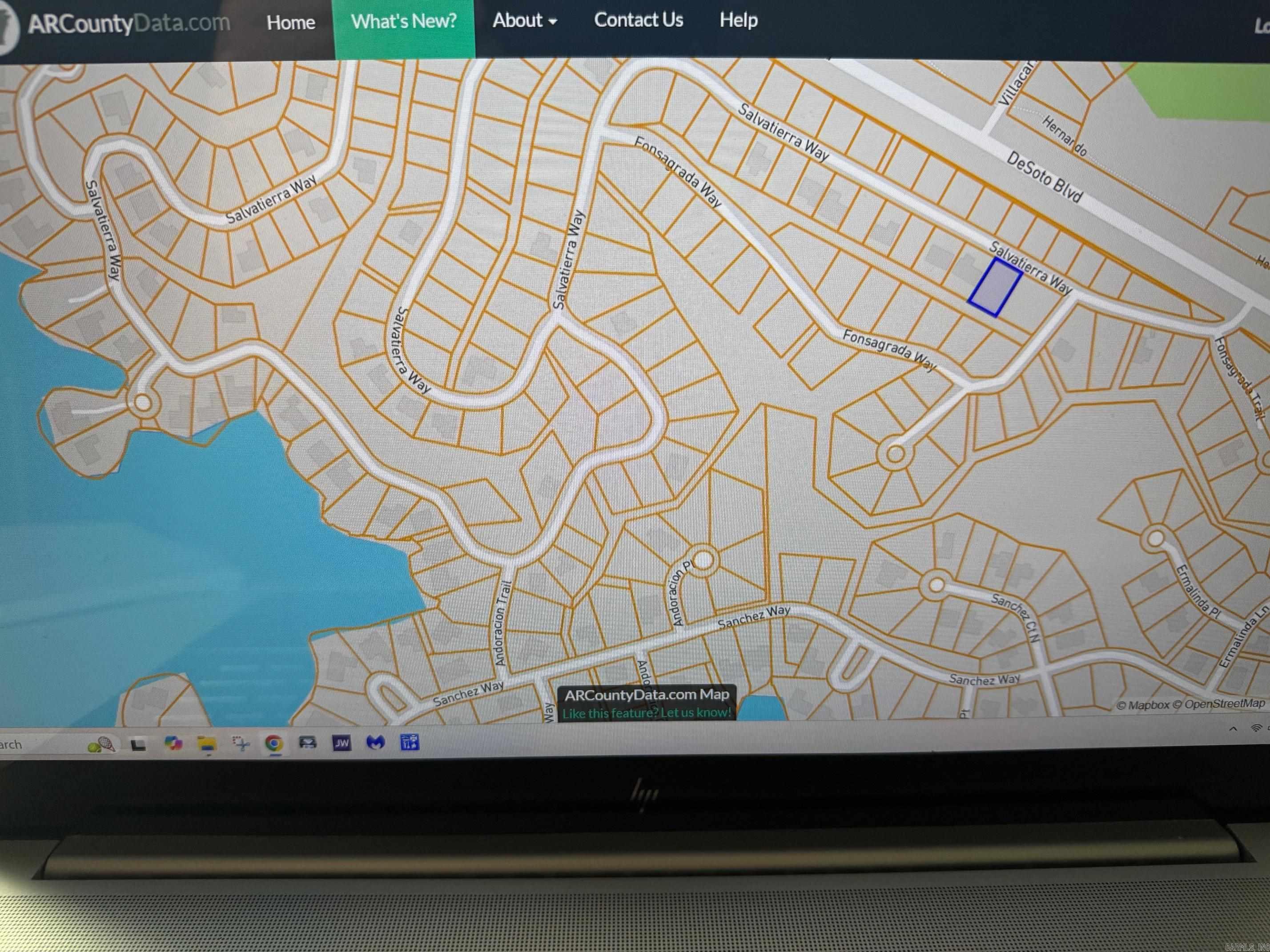
Task: Open the blue tools app on the taskbar
Action: 410,742
